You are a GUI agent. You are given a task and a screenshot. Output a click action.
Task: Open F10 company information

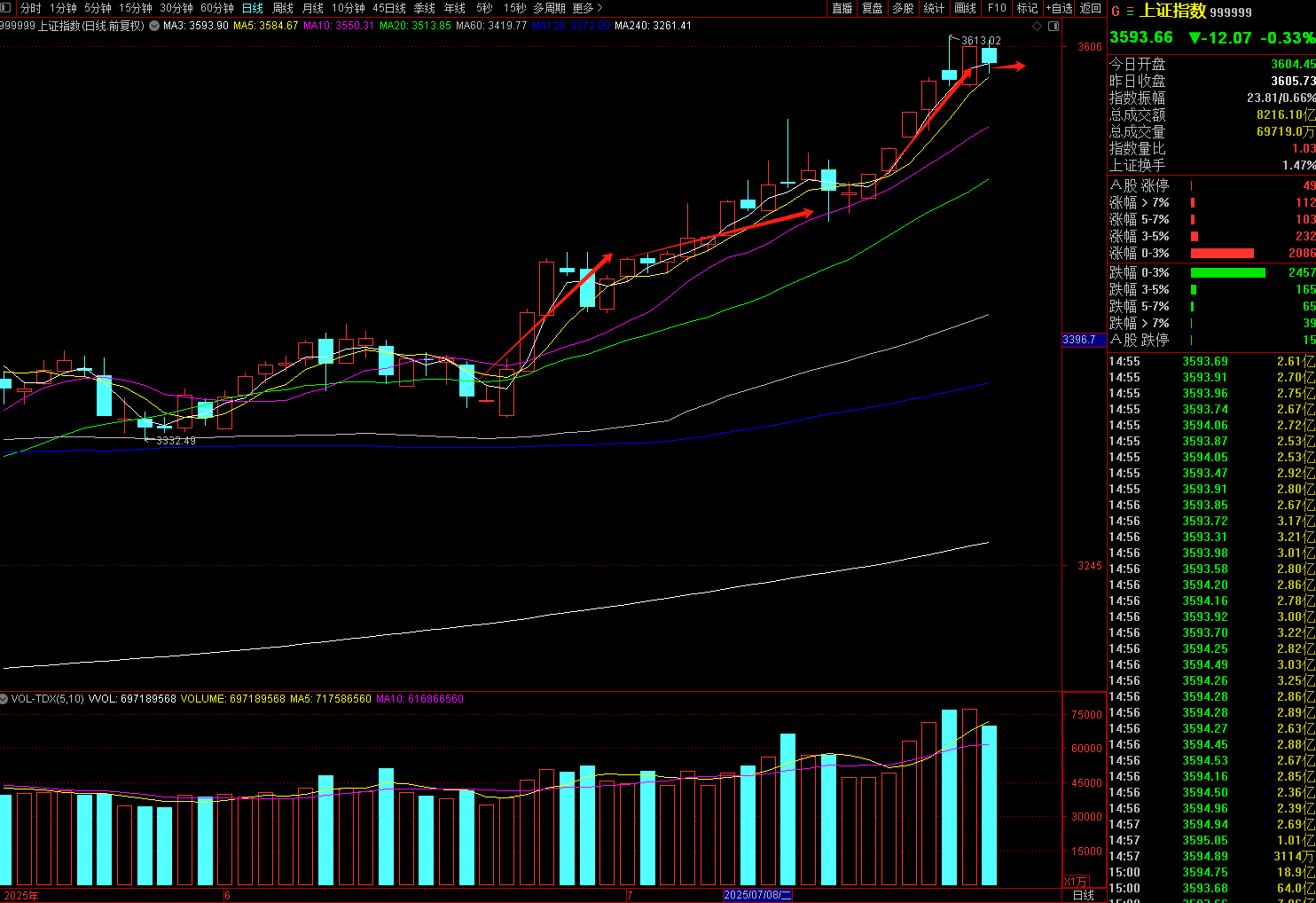(x=997, y=8)
